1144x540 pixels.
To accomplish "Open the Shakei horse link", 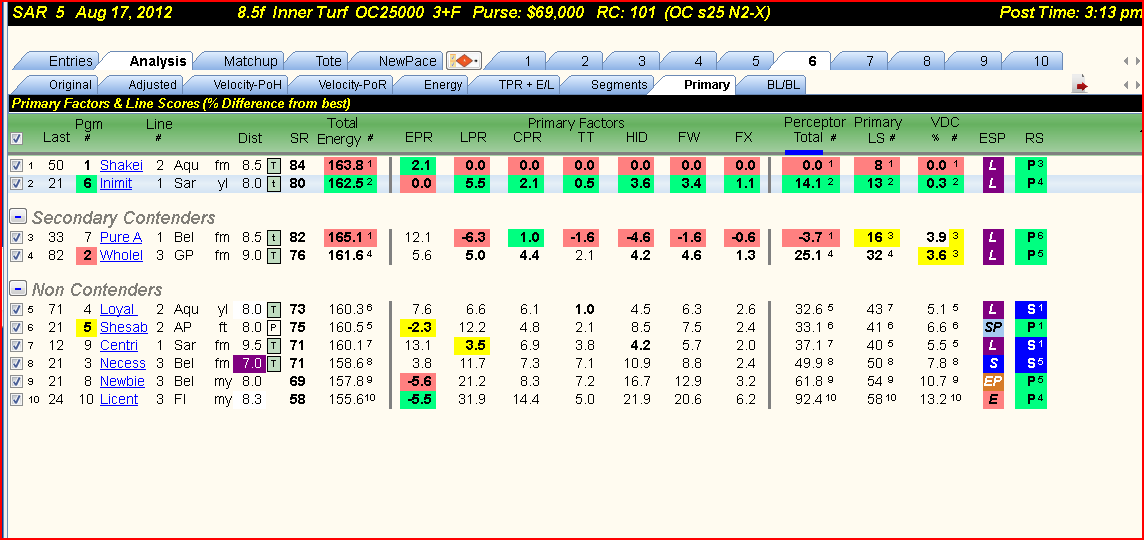I will 121,166.
